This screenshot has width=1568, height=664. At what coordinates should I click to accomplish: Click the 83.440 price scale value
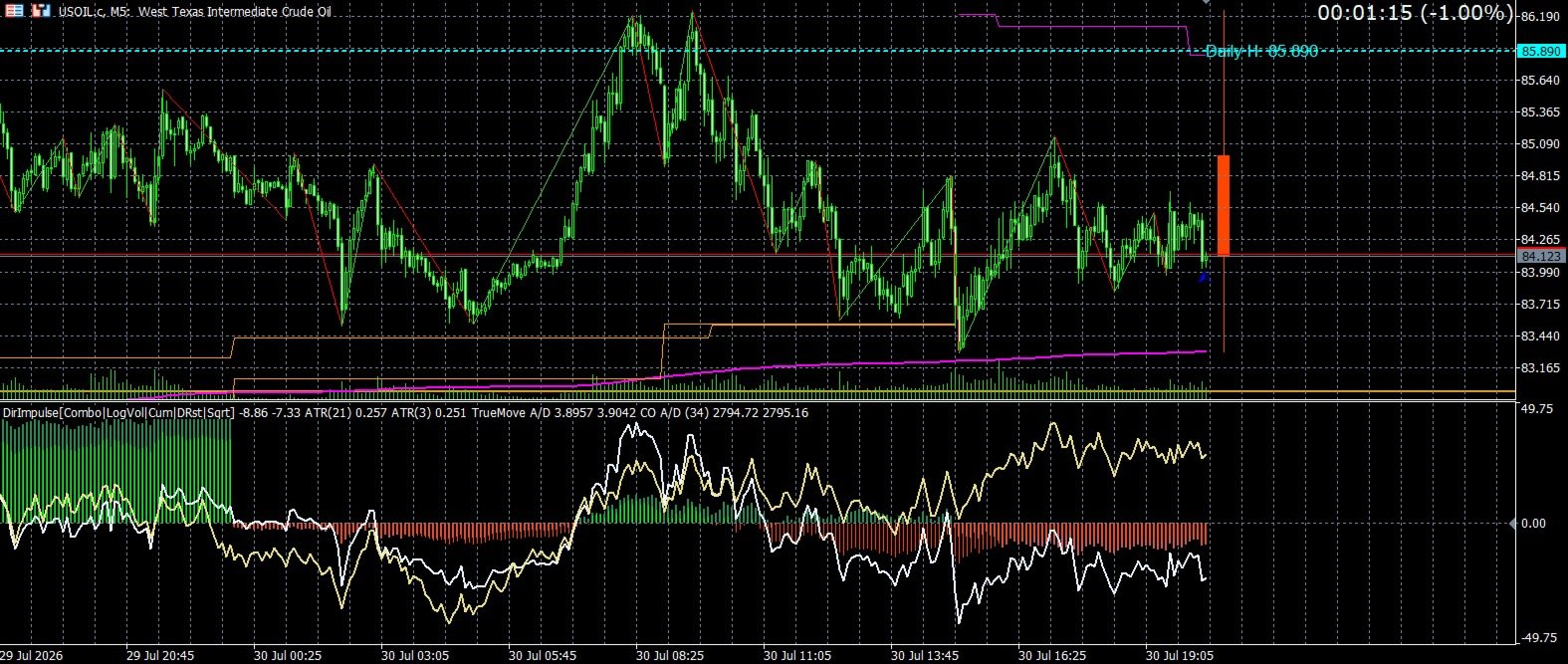point(1540,336)
